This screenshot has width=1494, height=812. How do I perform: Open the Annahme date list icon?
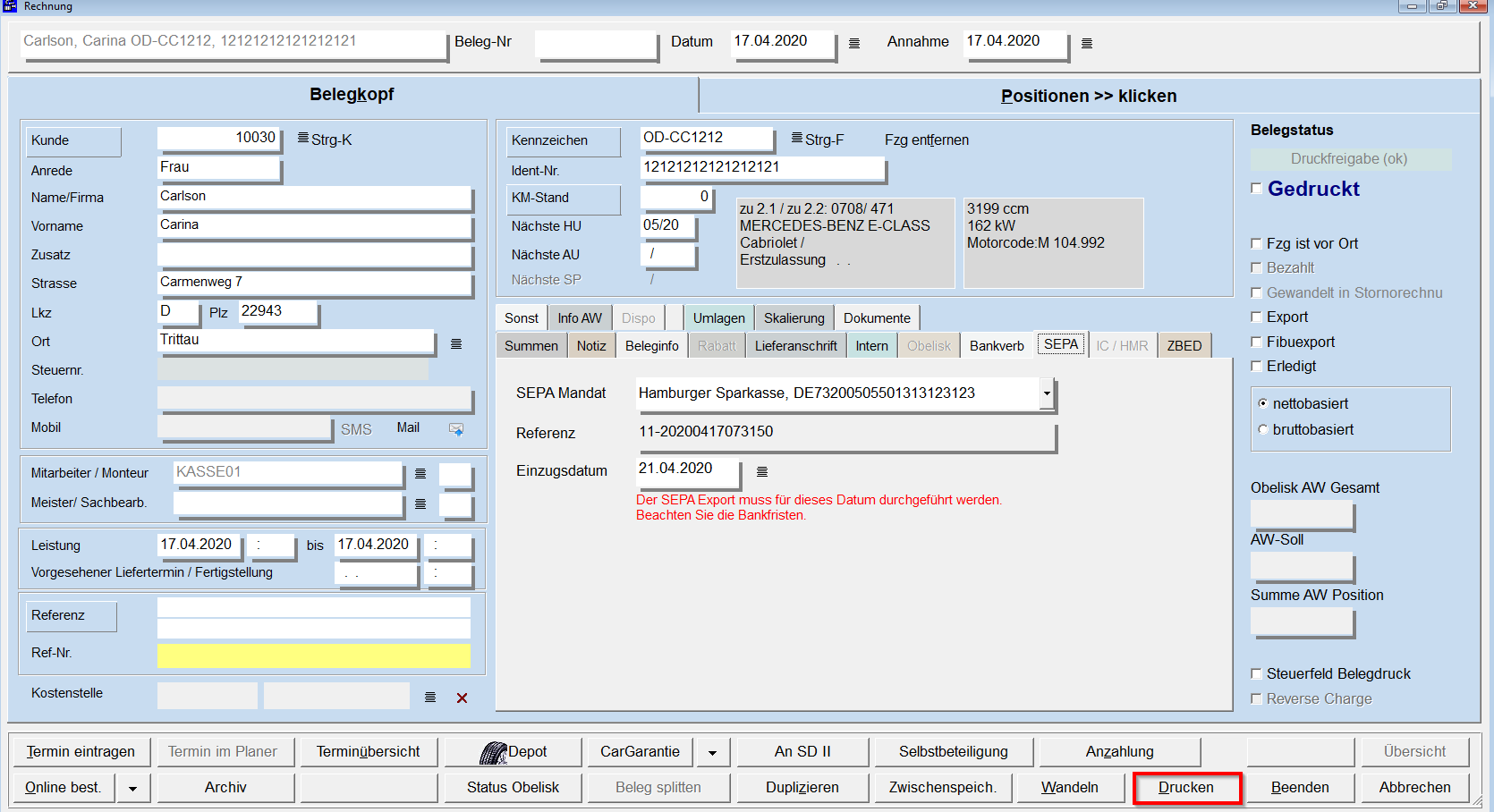tap(1087, 43)
